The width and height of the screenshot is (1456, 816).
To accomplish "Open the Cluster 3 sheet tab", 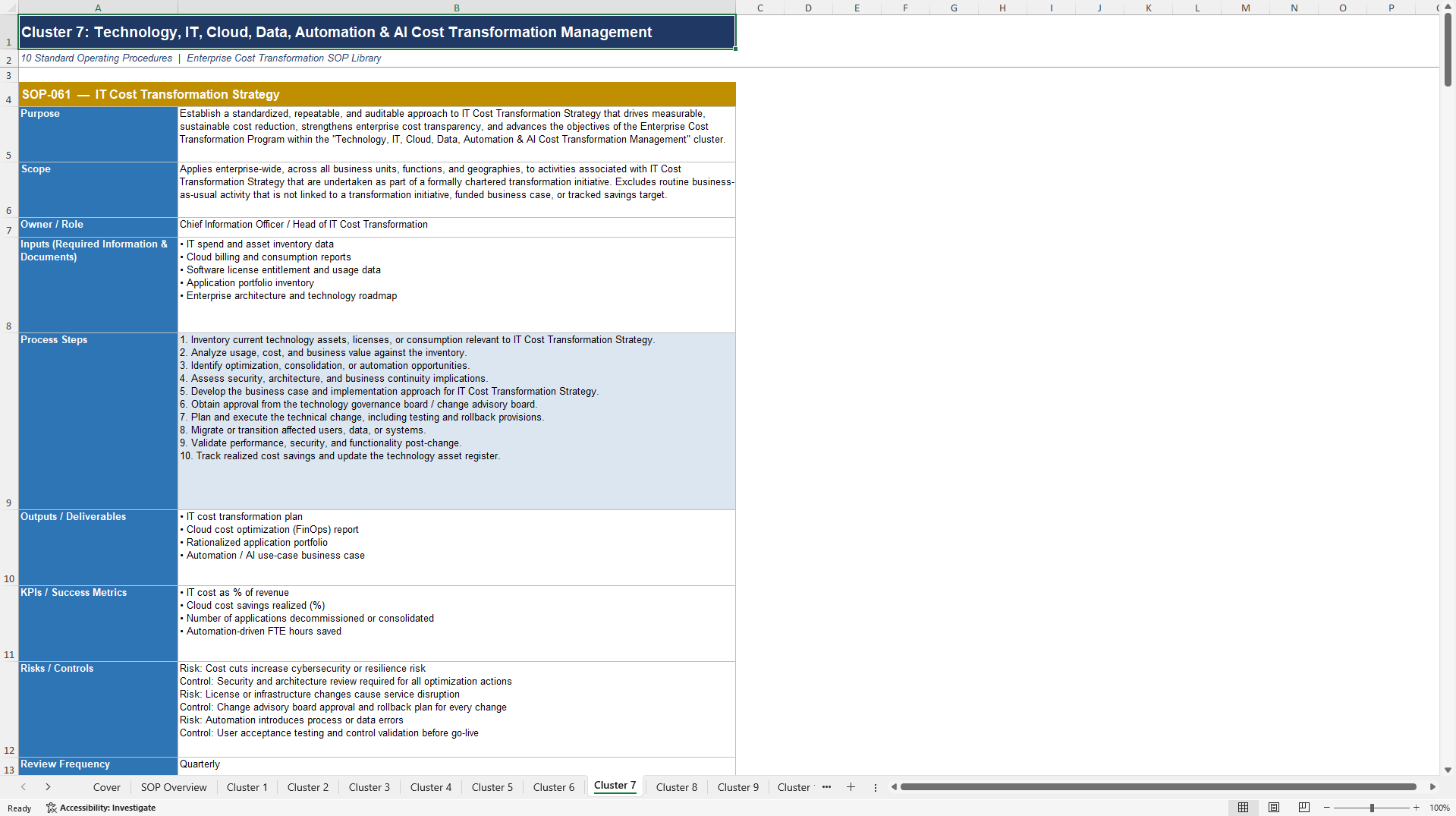I will click(x=370, y=787).
